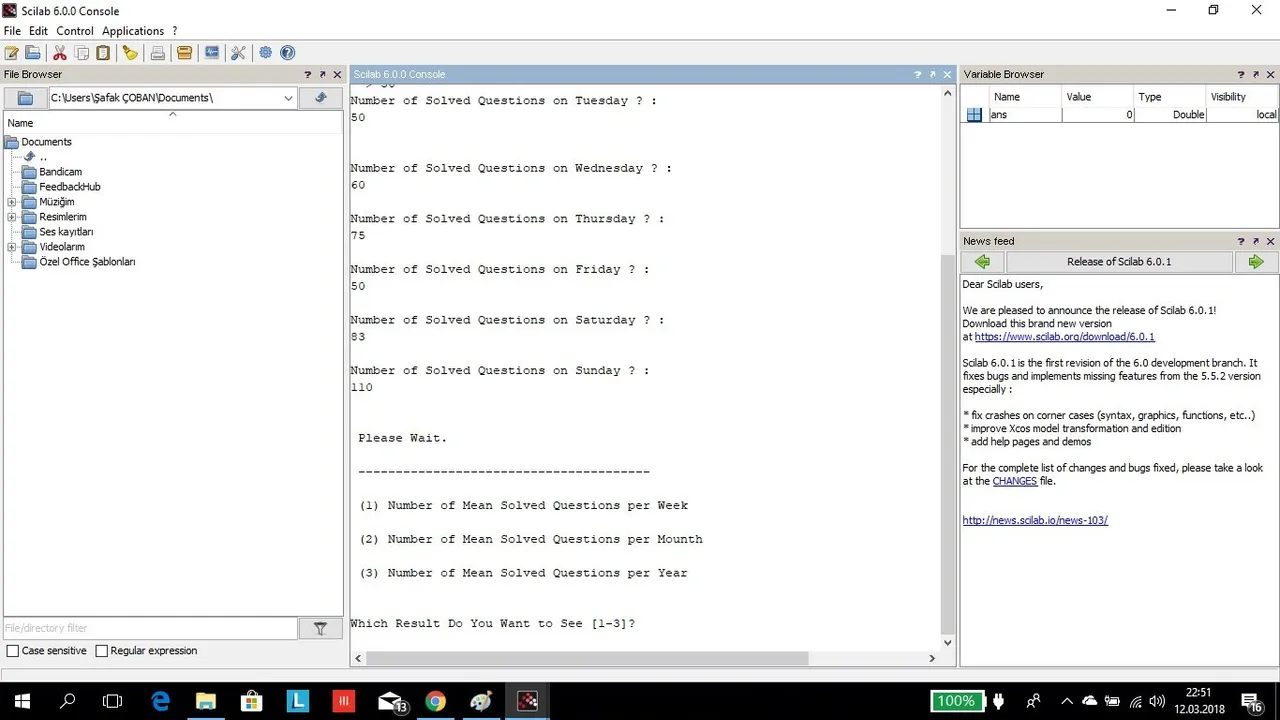Open the Applications menu
The width and height of the screenshot is (1280, 720).
pos(133,31)
